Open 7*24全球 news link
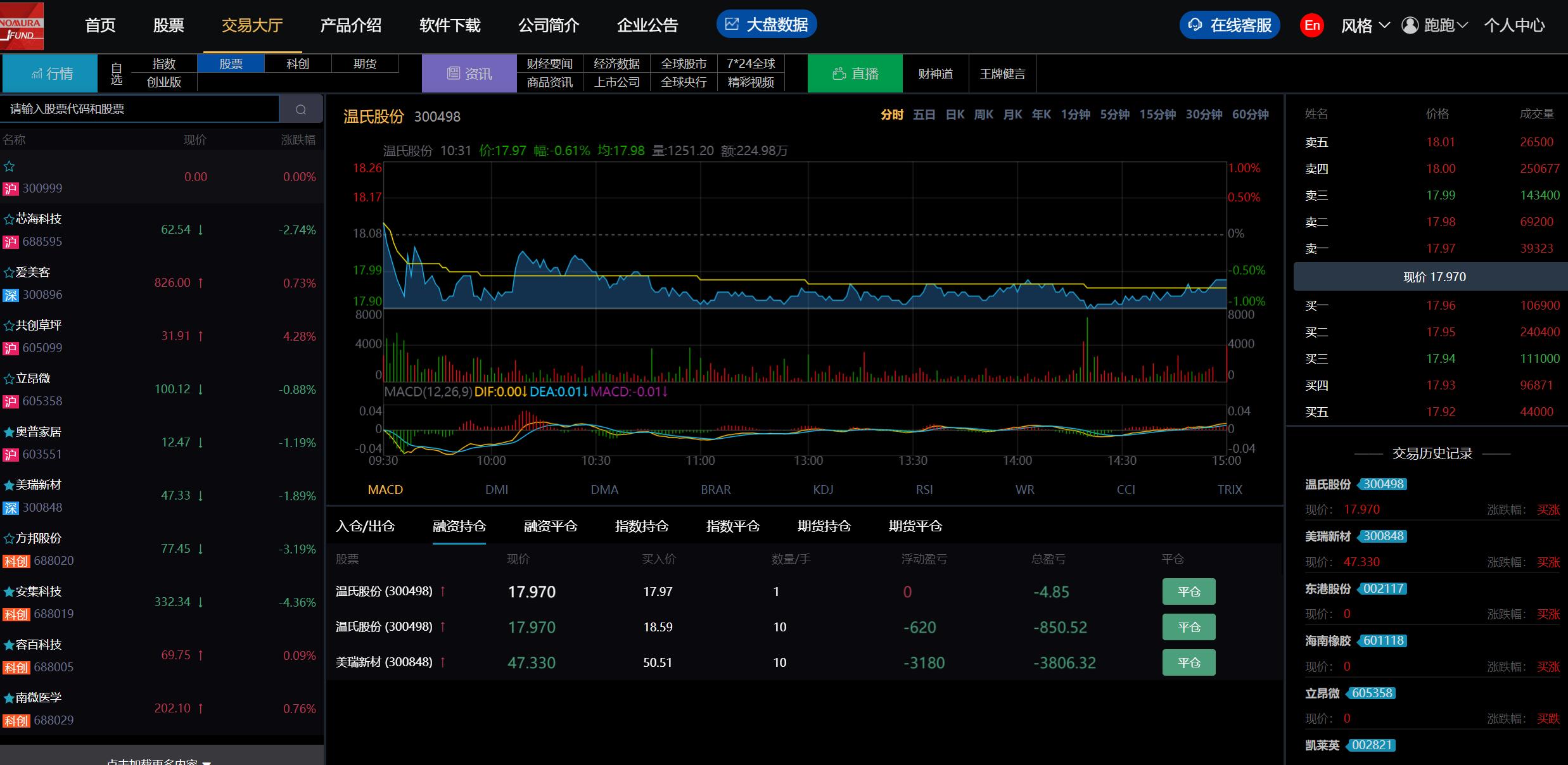The image size is (1568, 765). point(751,64)
